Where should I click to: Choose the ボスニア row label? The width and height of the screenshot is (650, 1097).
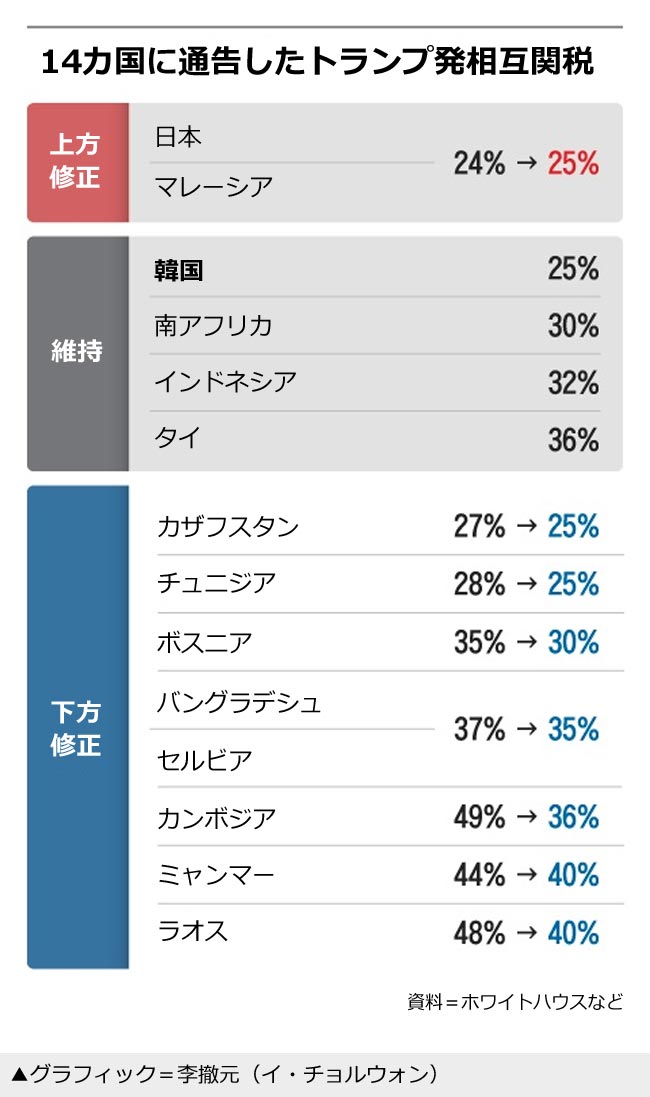pos(204,642)
